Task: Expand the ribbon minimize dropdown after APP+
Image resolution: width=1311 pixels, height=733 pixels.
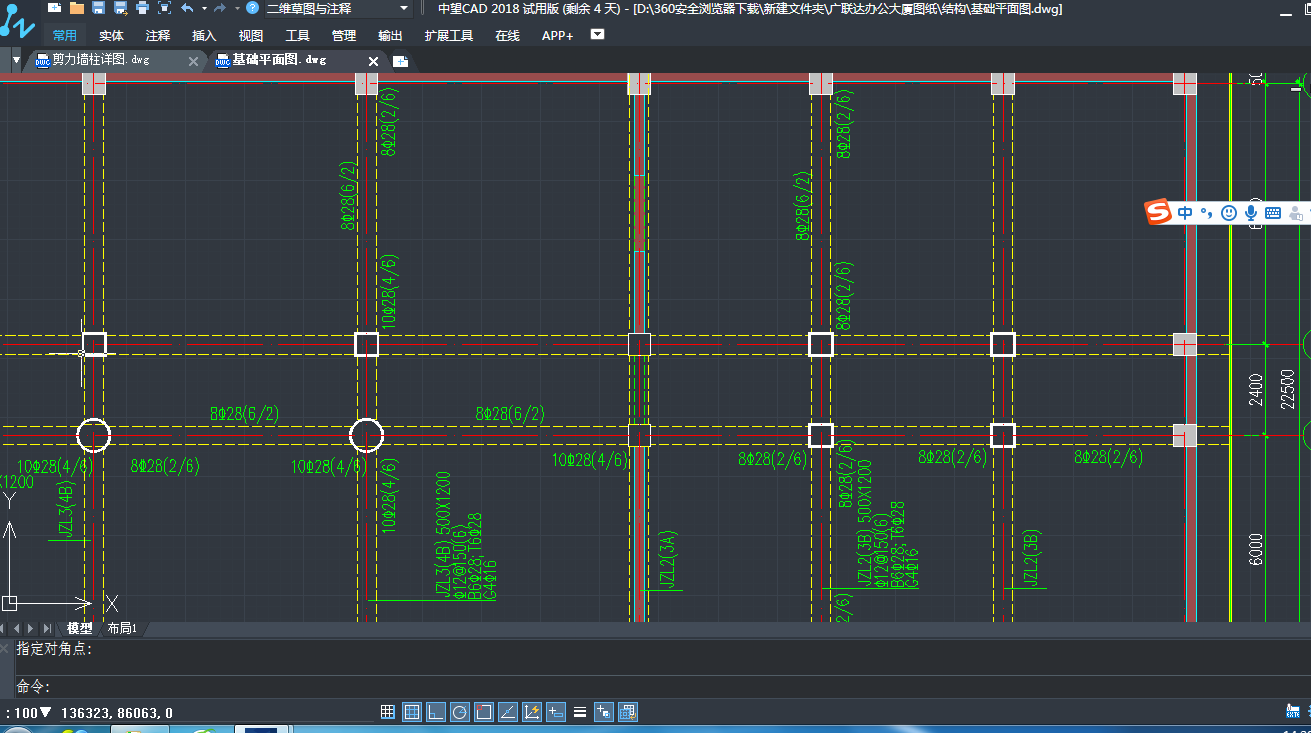Action: (598, 34)
